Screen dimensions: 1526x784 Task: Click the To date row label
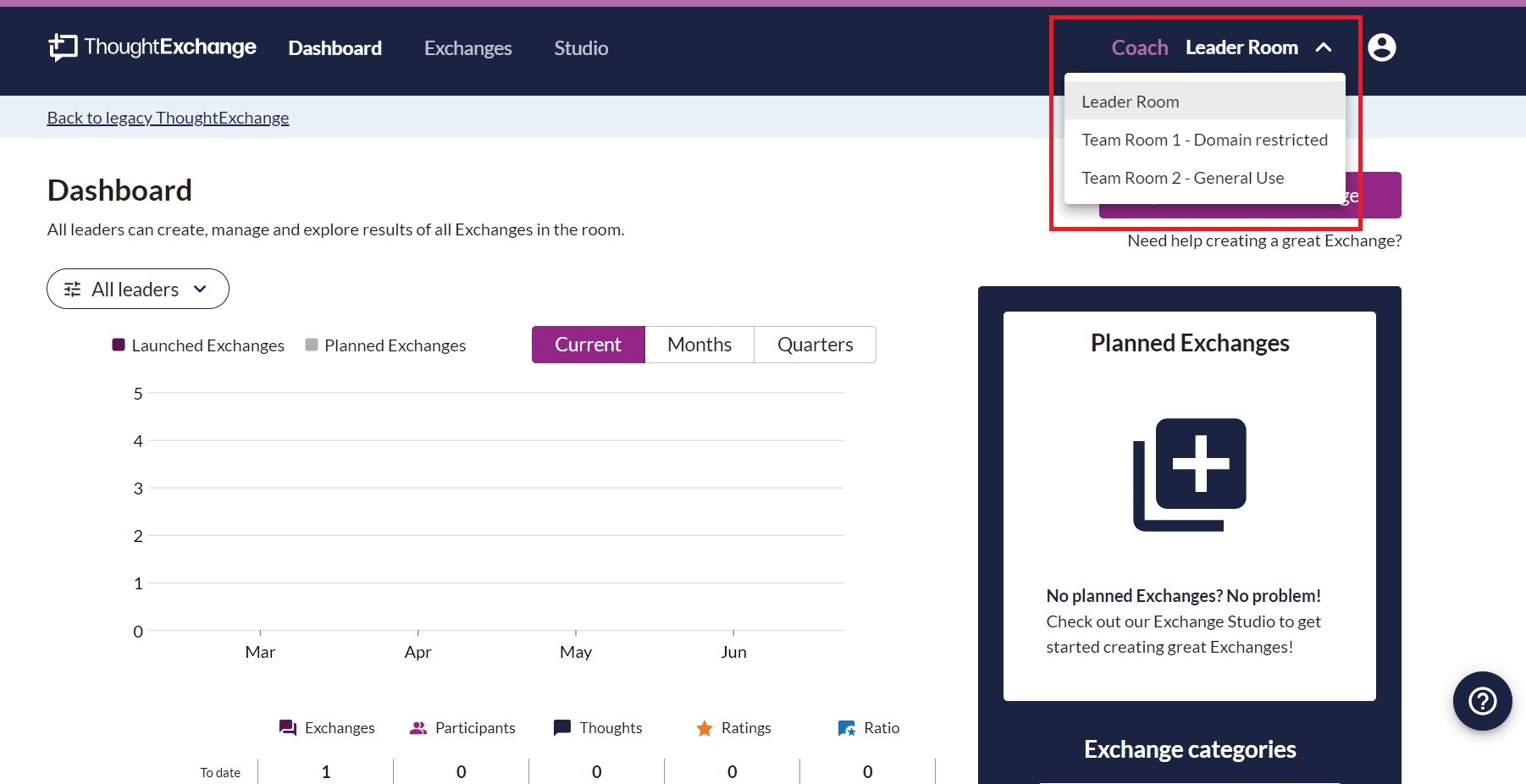click(220, 772)
